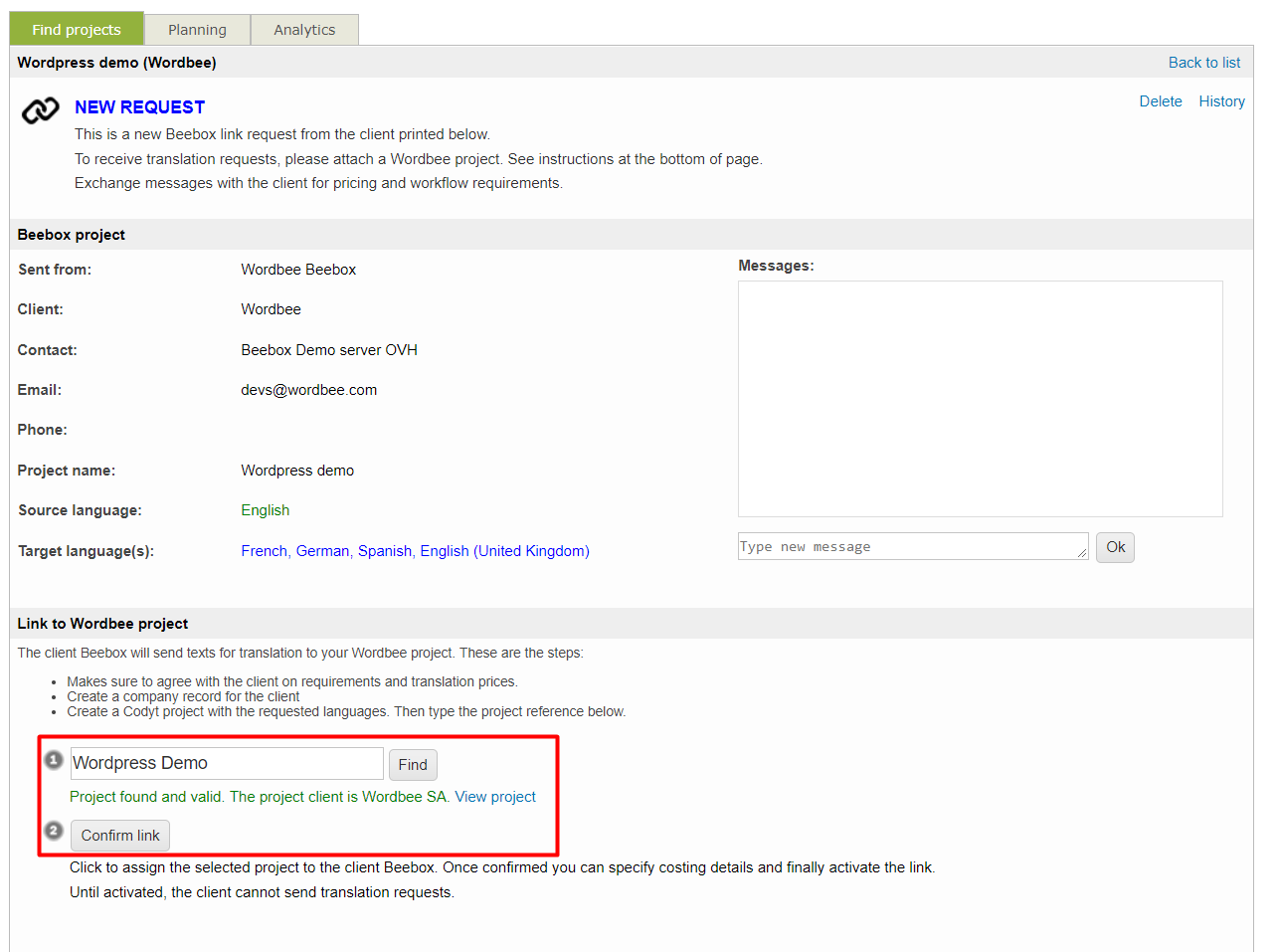Click the German target language
This screenshot has width=1279, height=952.
pyautogui.click(x=322, y=551)
